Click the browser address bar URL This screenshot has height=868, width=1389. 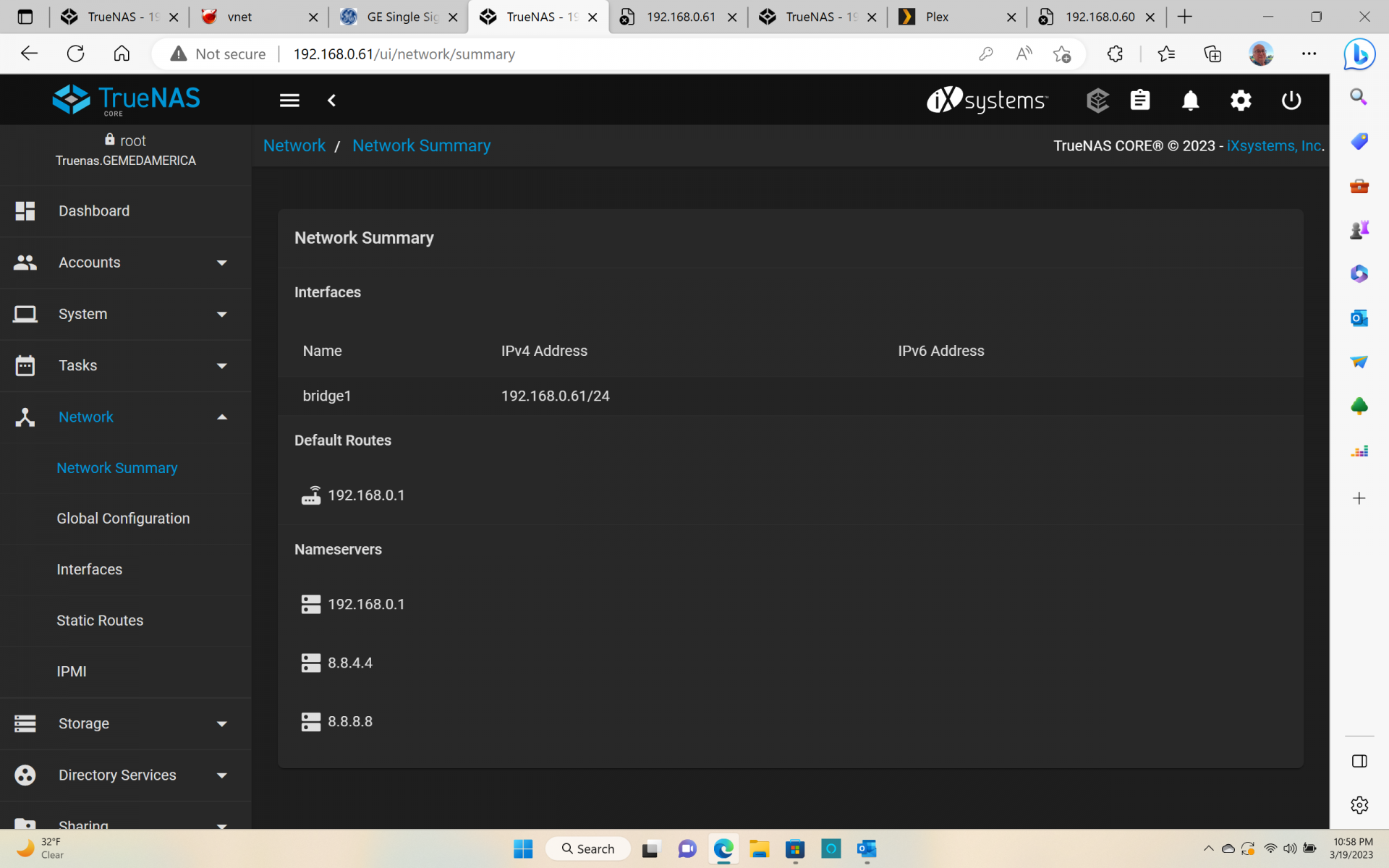[404, 54]
